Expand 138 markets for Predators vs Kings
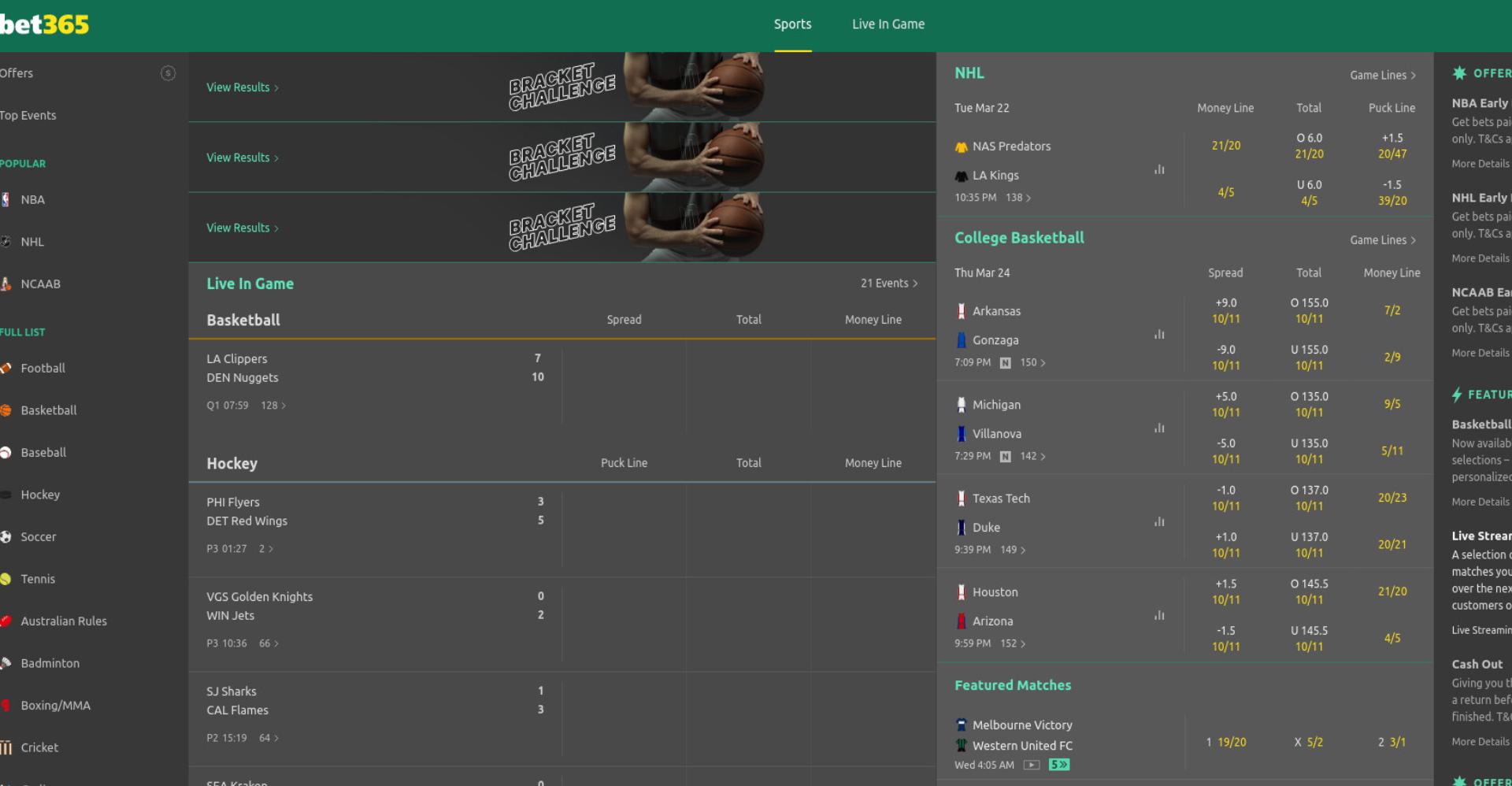Viewport: 1512px width, 786px height. [1018, 198]
